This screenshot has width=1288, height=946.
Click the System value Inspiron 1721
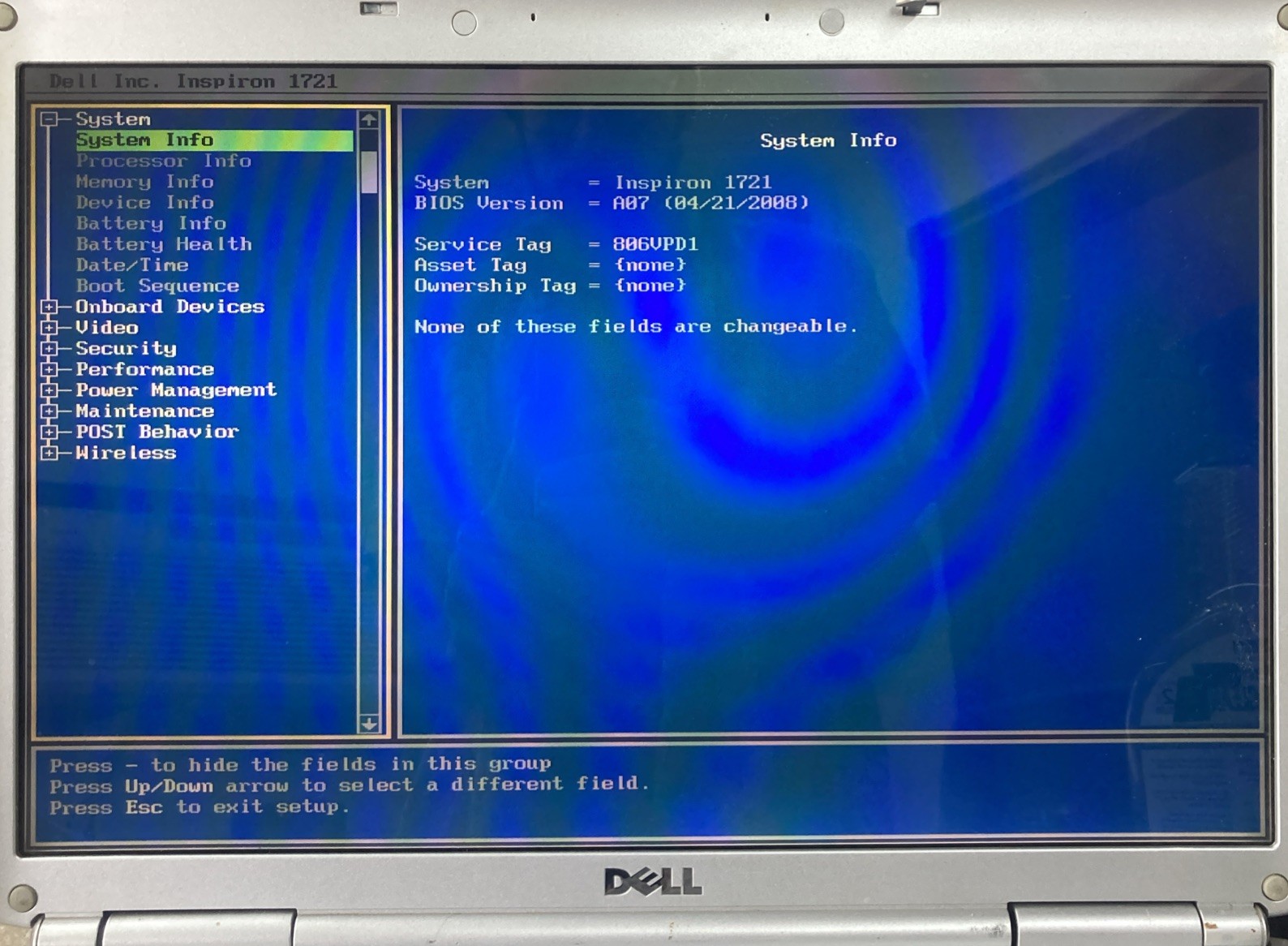pyautogui.click(x=693, y=183)
